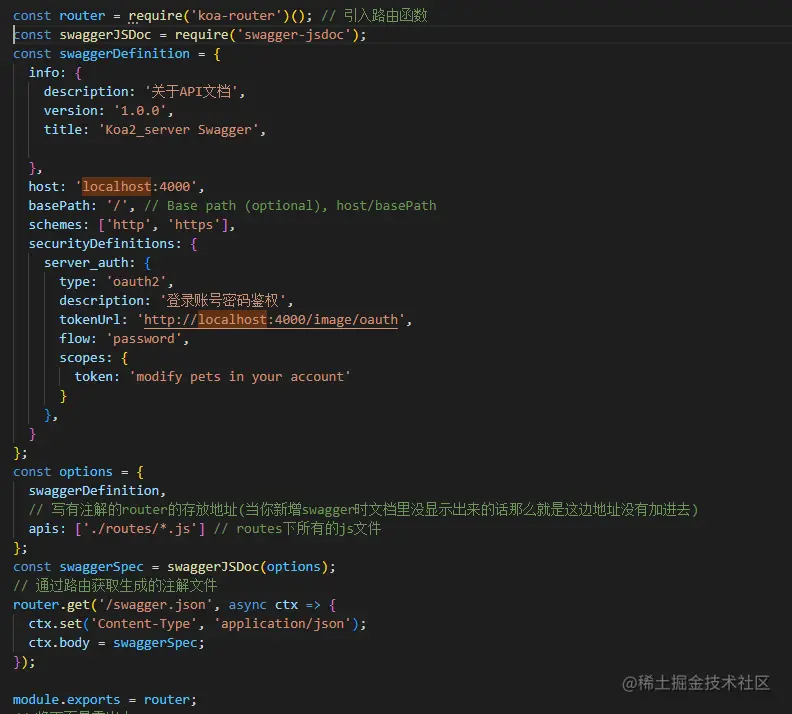This screenshot has height=714, width=792.
Task: Click the '/swagger.json' route string
Action: point(156,605)
